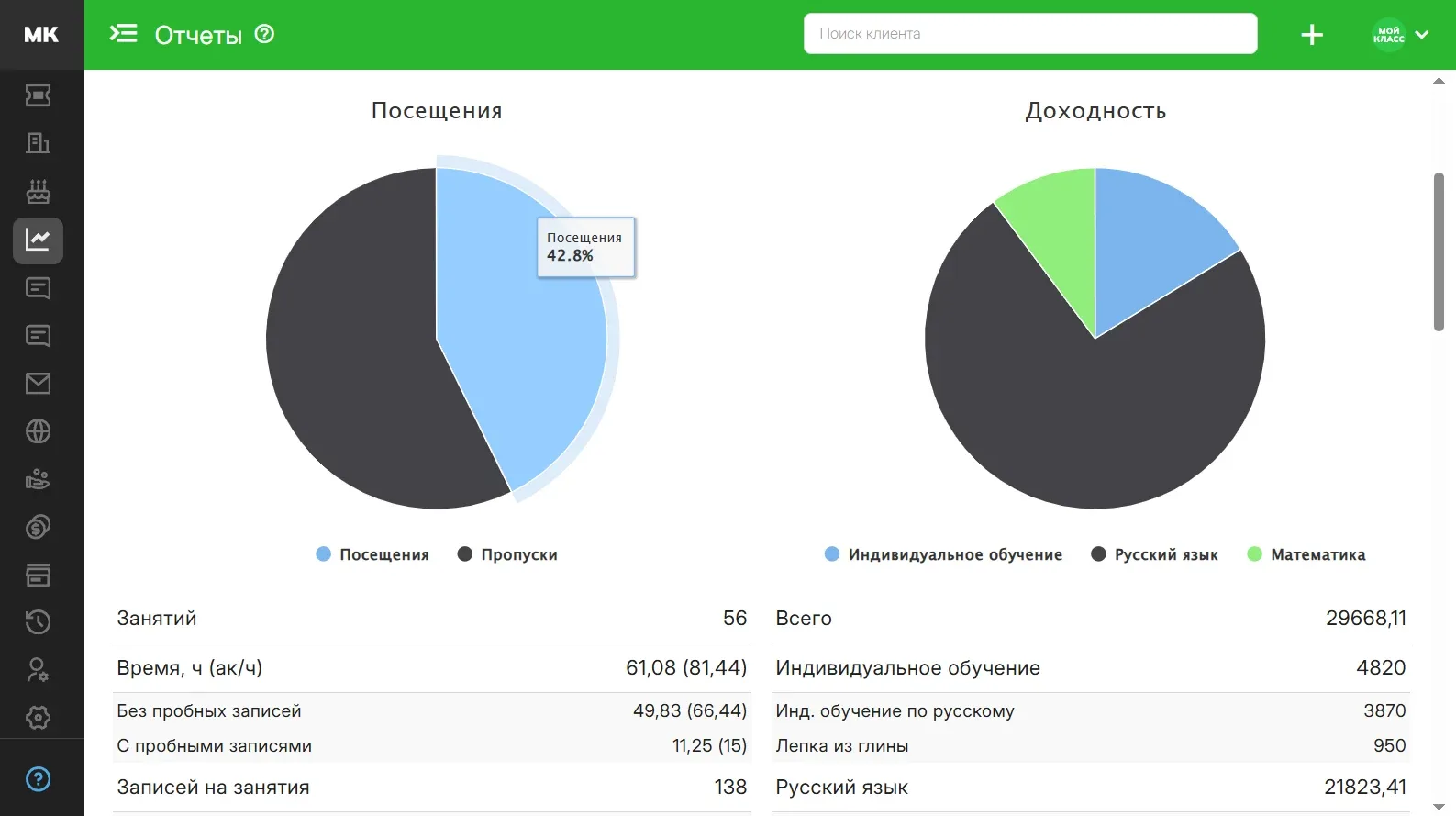Toggle the Индивидуальное обучение legend item
This screenshot has width=1456, height=816.
[943, 554]
